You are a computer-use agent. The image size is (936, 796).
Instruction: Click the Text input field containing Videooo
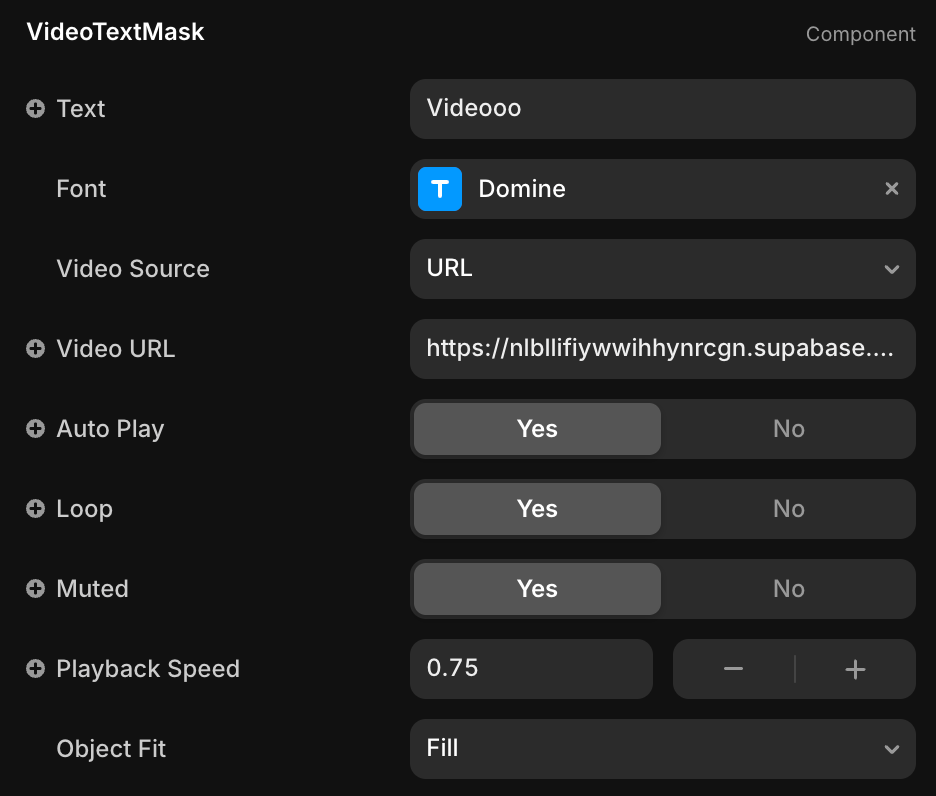662,109
